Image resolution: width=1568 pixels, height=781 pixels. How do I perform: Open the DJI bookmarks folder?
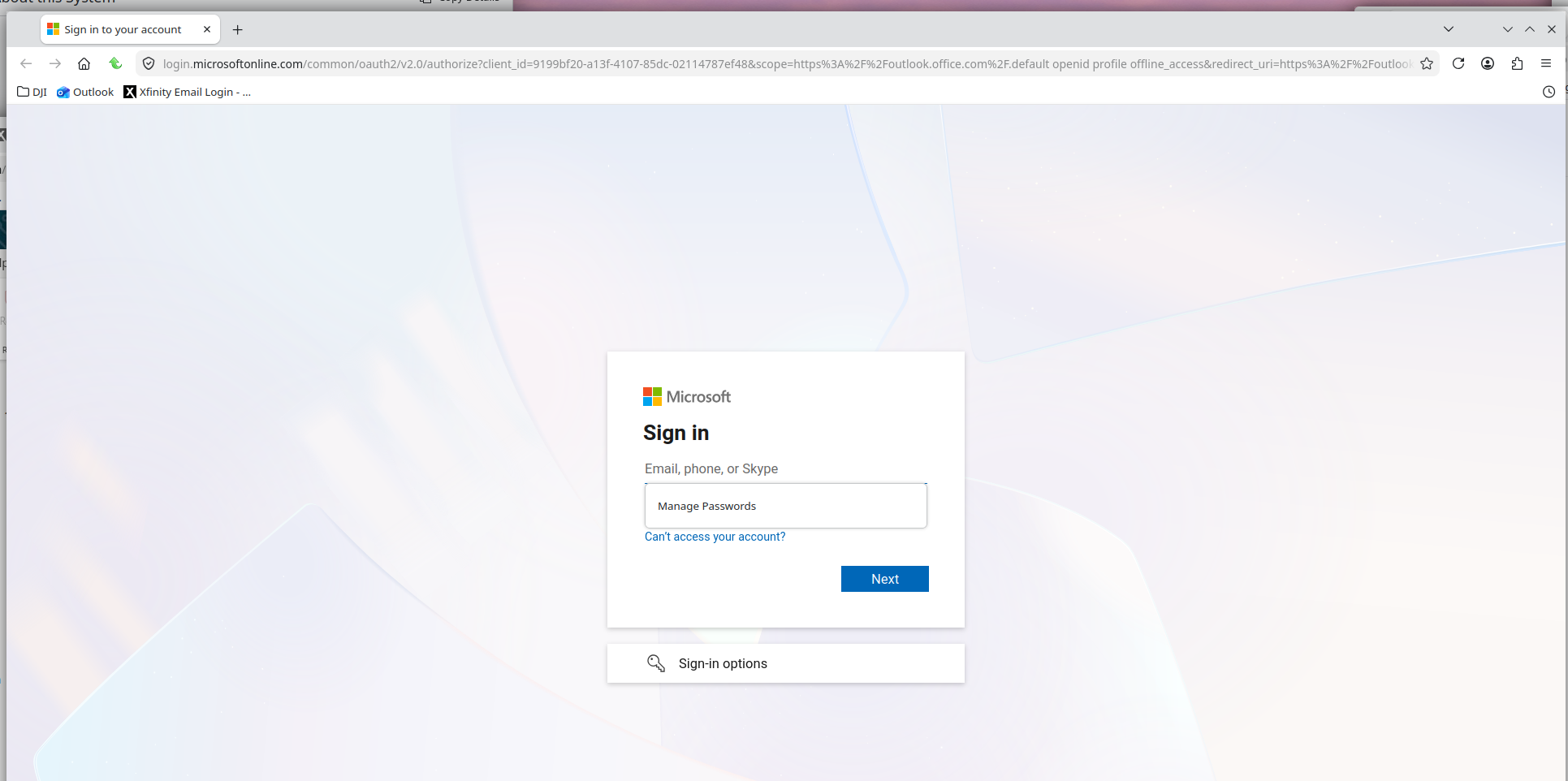(x=32, y=92)
